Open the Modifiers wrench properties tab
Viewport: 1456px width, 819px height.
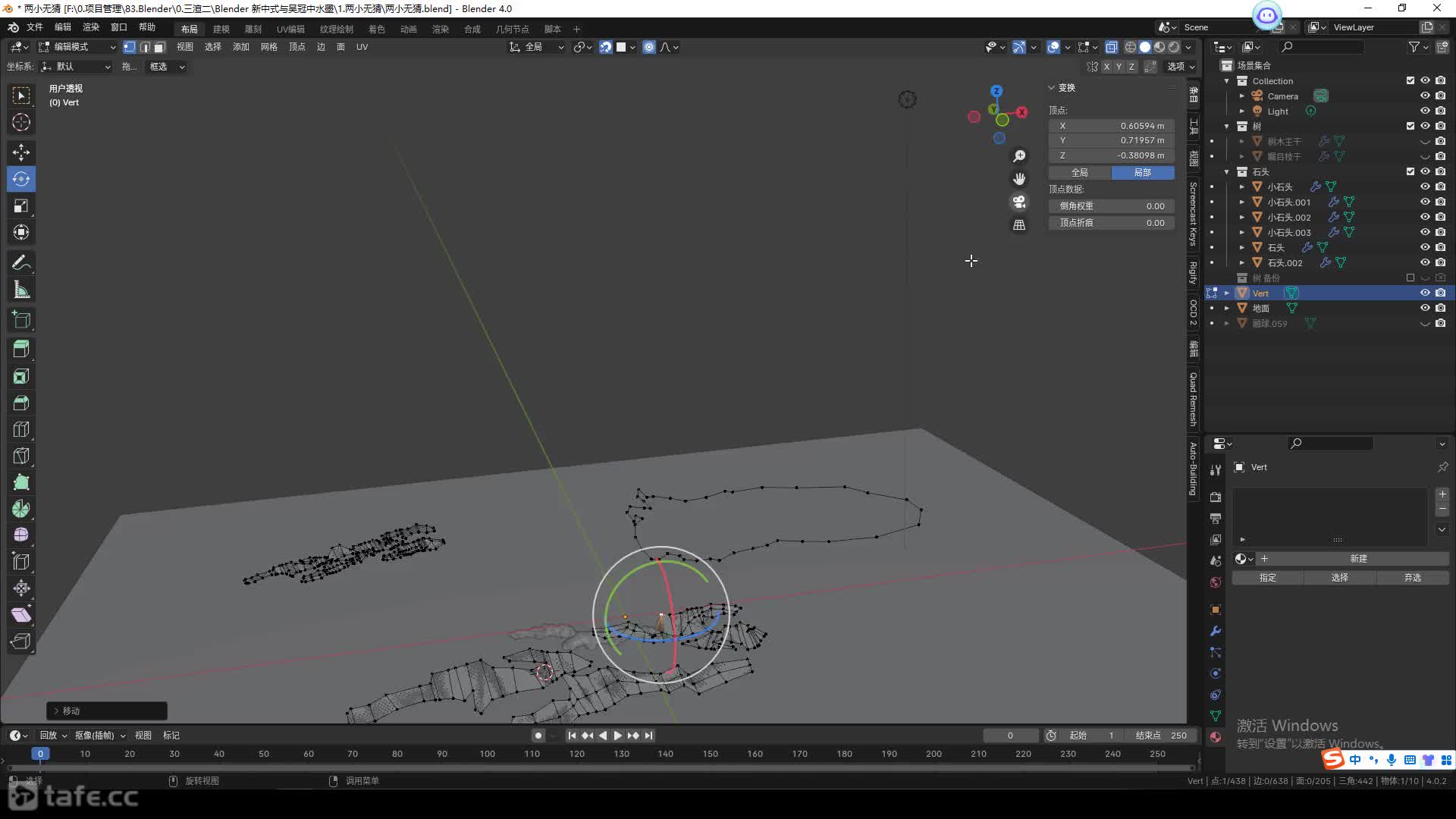point(1216,631)
